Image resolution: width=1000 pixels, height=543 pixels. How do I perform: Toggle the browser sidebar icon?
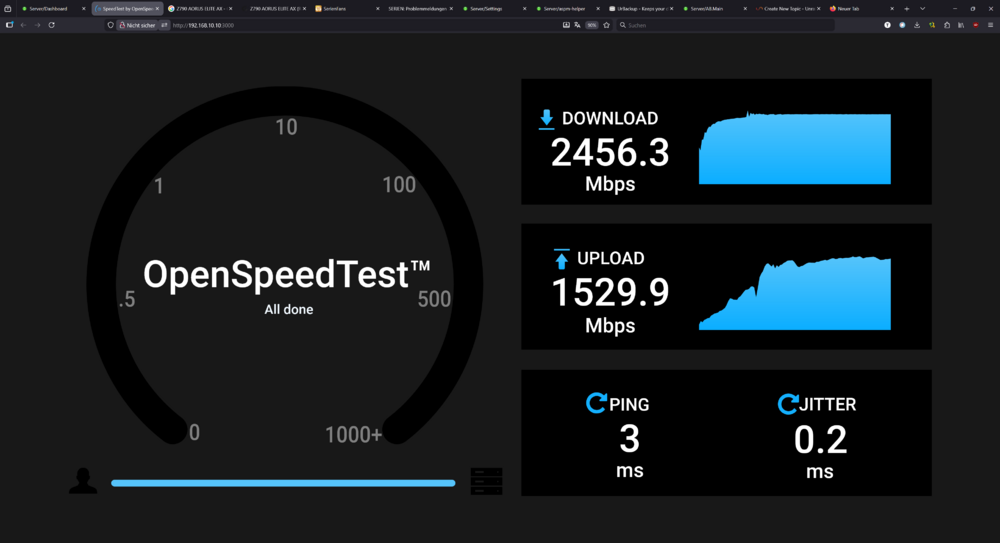pos(10,25)
